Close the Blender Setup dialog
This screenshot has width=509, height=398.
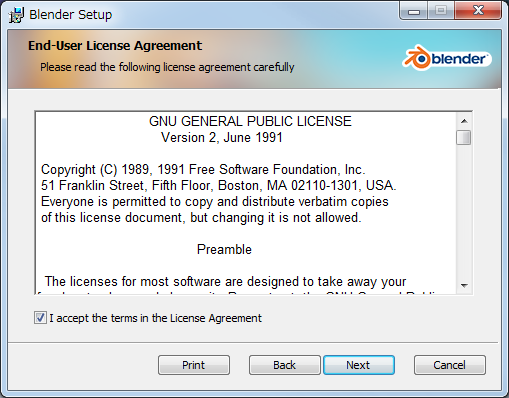pyautogui.click(x=478, y=11)
